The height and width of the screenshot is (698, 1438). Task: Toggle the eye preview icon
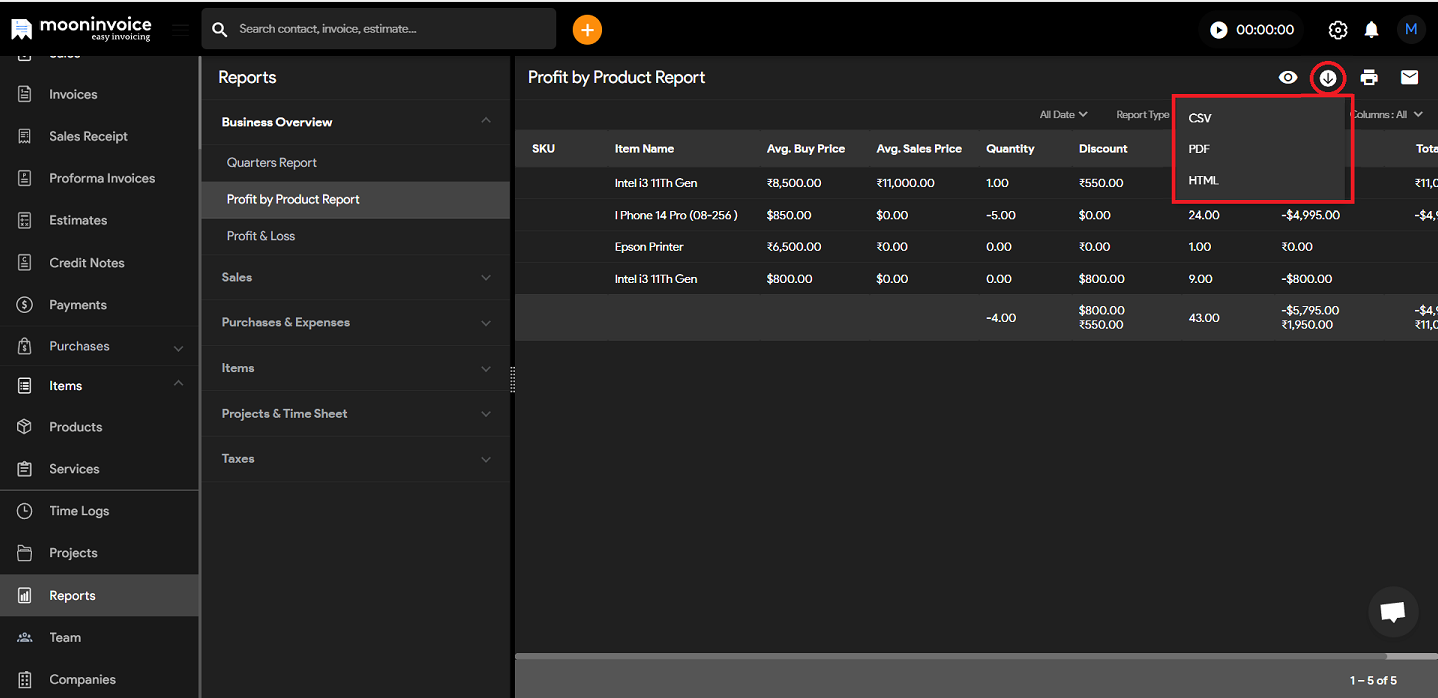[1288, 78]
